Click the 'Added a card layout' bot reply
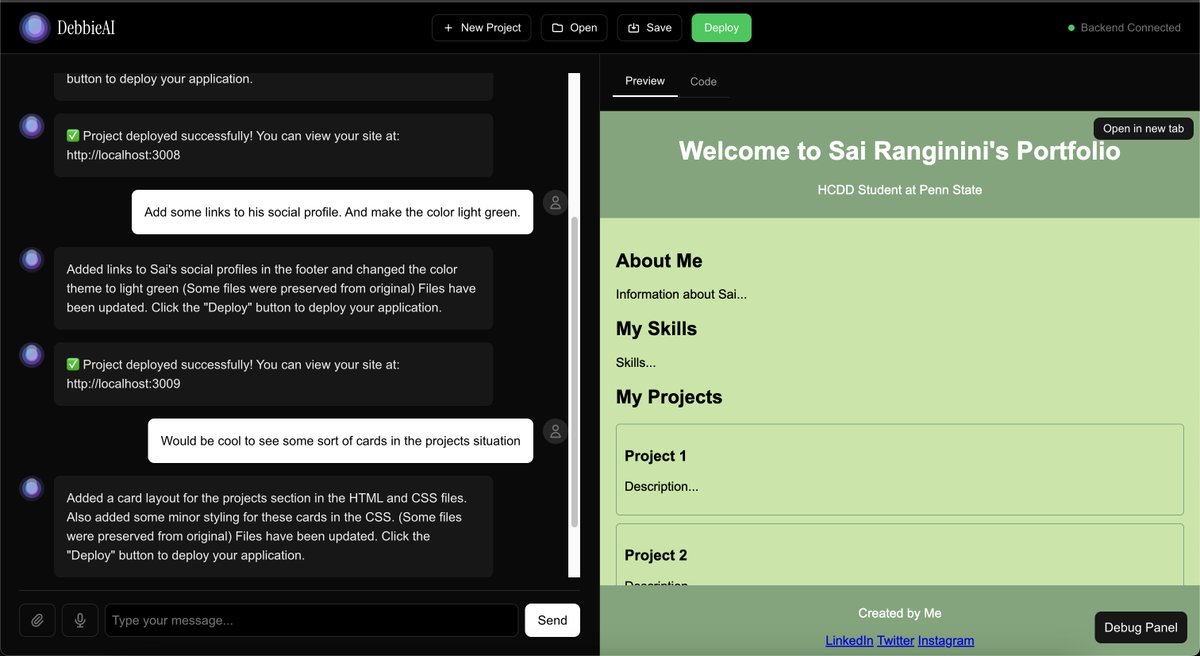This screenshot has height=656, width=1200. click(273, 526)
